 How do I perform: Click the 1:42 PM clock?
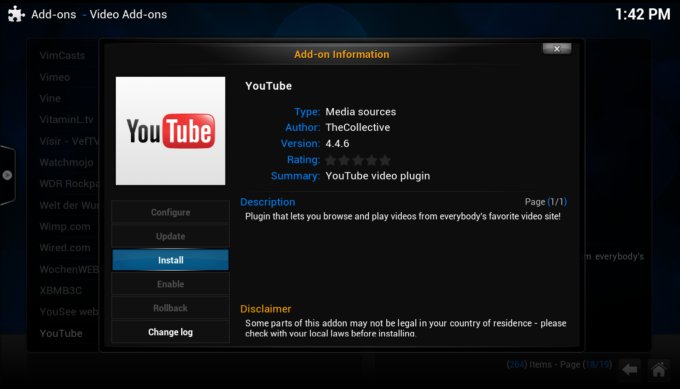(643, 14)
